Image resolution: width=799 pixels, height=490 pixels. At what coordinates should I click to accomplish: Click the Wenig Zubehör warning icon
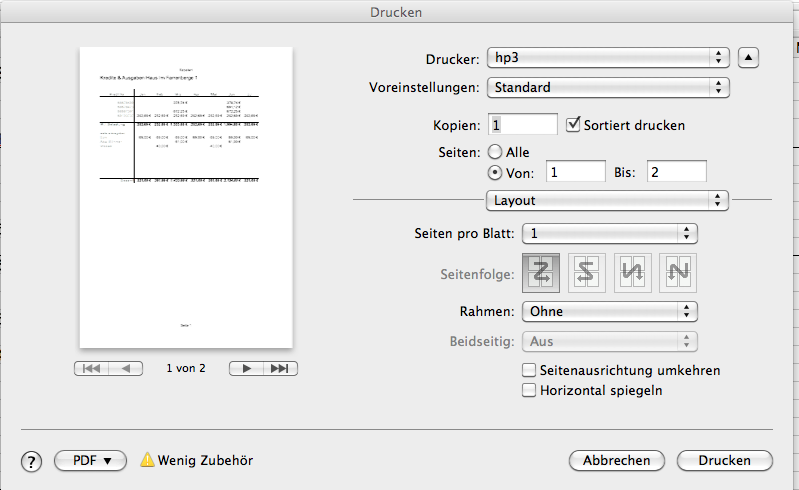(147, 460)
